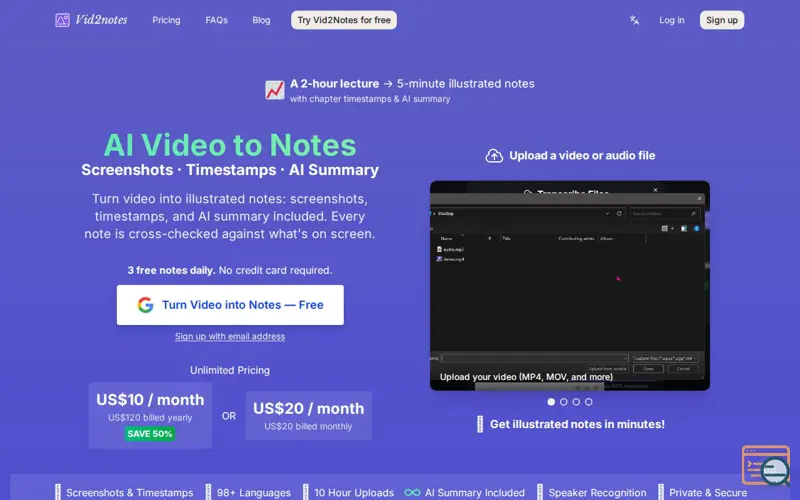This screenshot has height=500, width=800.
Task: Click Turn Video into Notes — Free
Action: tap(230, 305)
